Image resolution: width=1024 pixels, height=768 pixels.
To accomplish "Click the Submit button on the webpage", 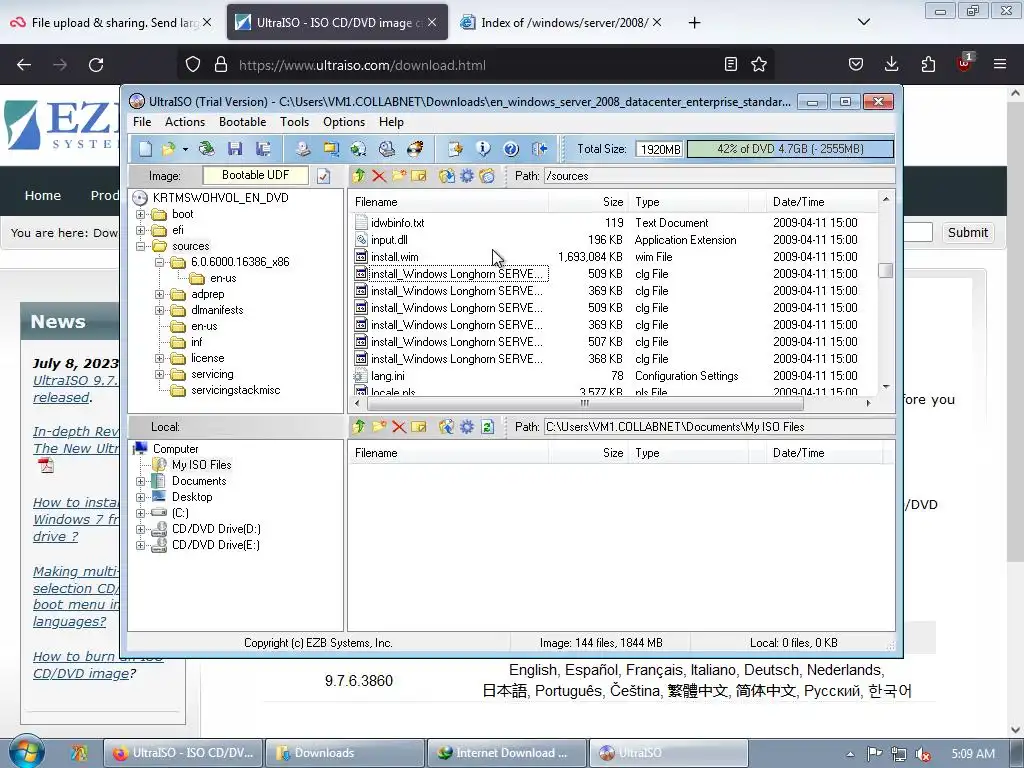I will 968,232.
